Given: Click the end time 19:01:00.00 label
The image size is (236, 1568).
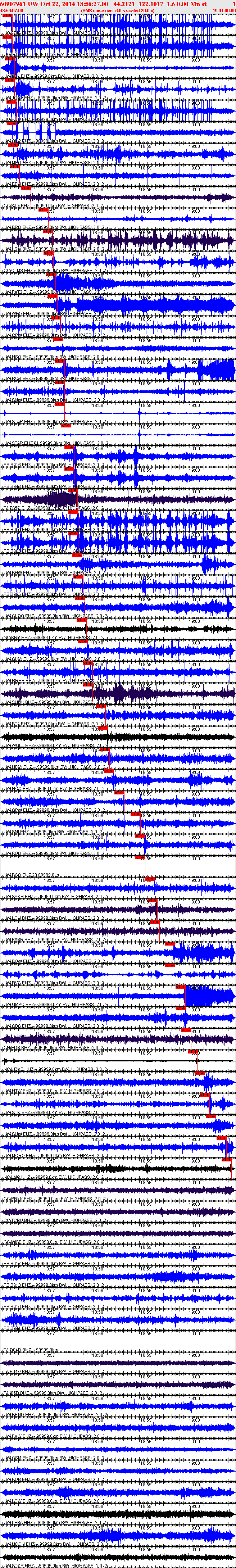Looking at the screenshot, I should click(224, 11).
